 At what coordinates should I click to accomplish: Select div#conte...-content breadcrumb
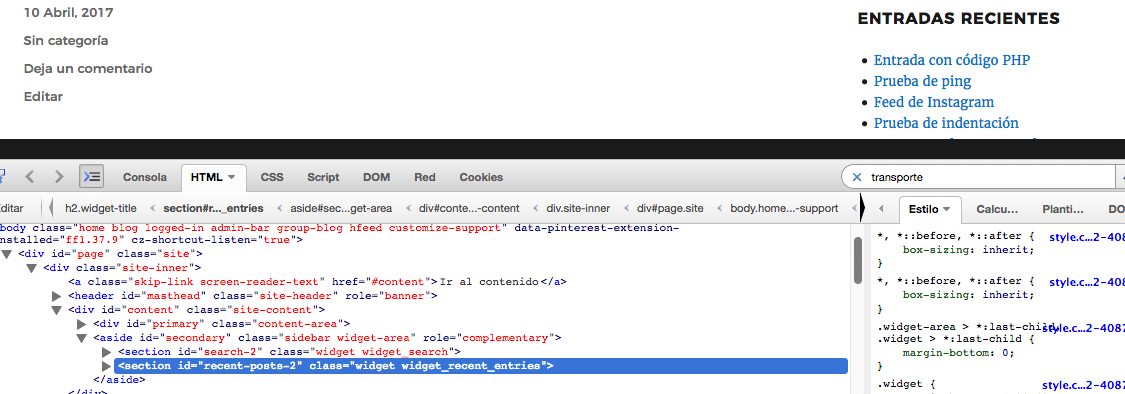point(469,208)
